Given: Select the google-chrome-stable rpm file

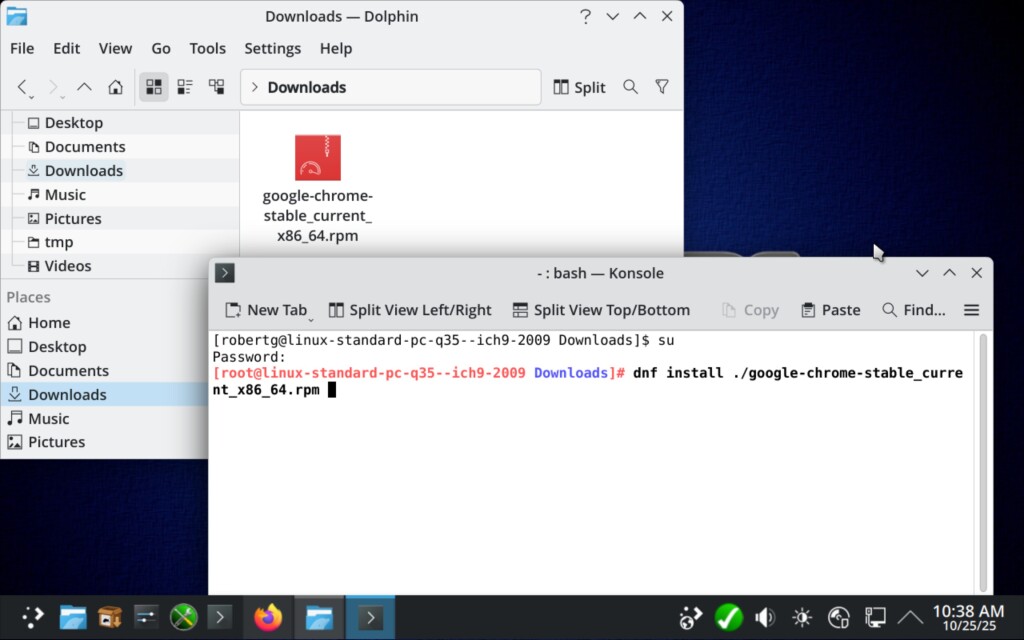Looking at the screenshot, I should click(x=318, y=158).
